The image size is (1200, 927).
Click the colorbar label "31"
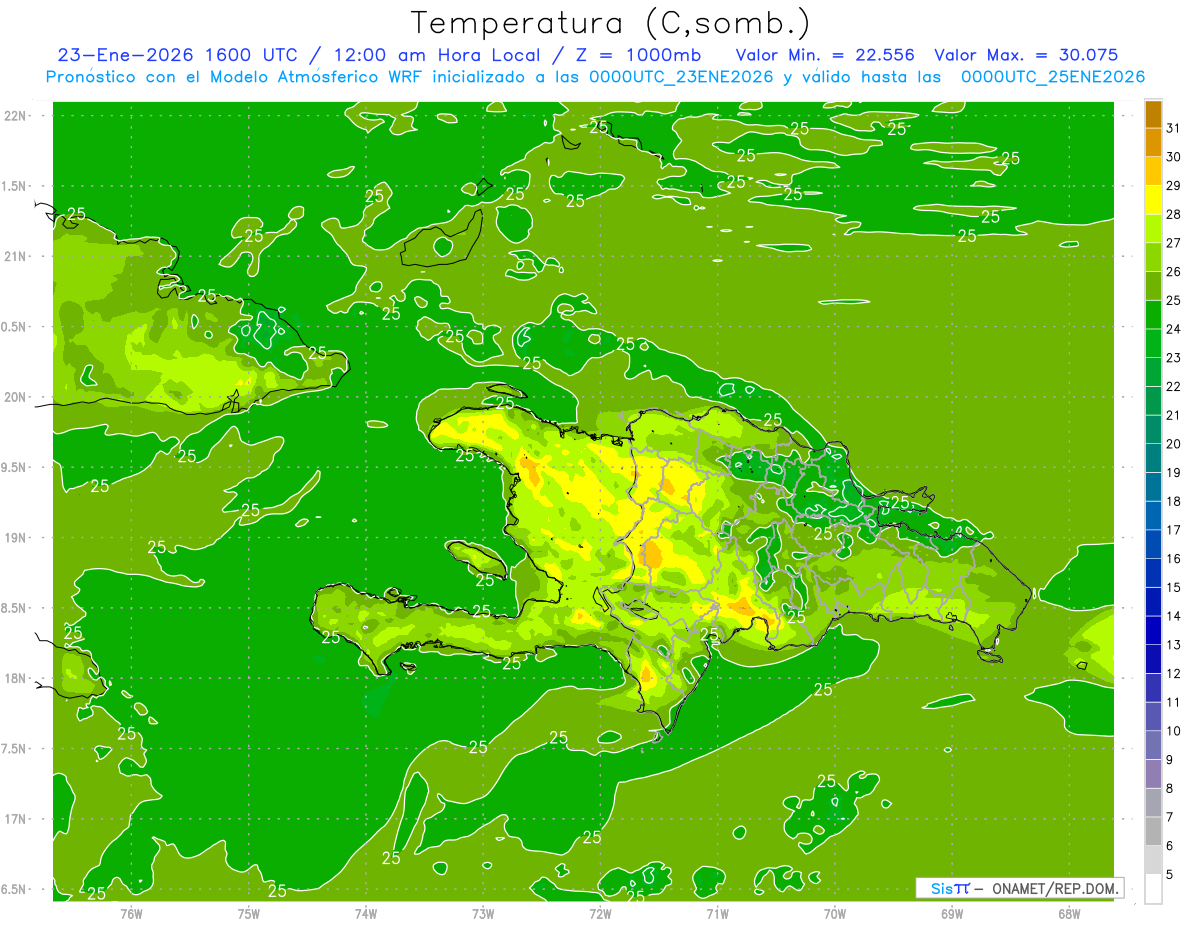coord(1174,128)
